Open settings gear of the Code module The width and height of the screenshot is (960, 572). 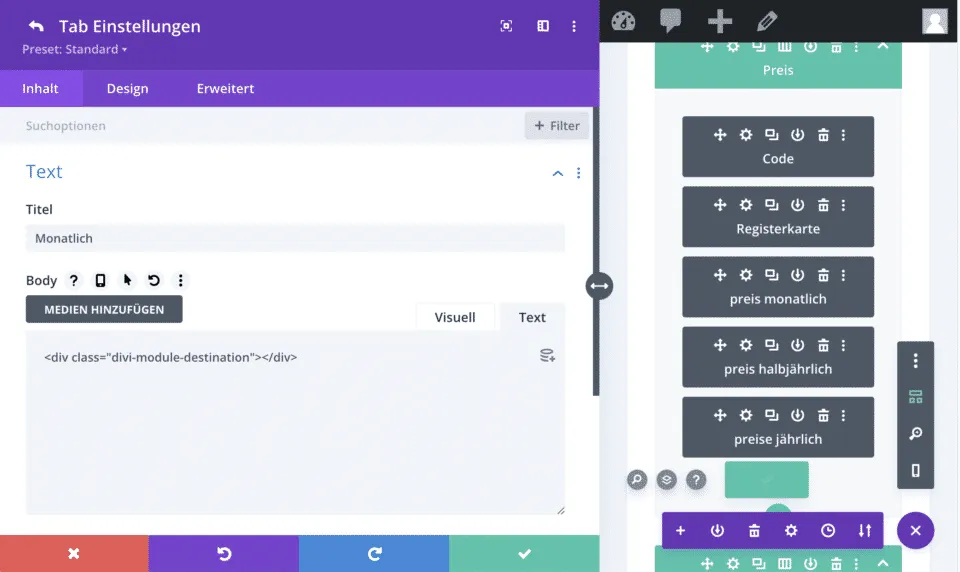coord(745,135)
